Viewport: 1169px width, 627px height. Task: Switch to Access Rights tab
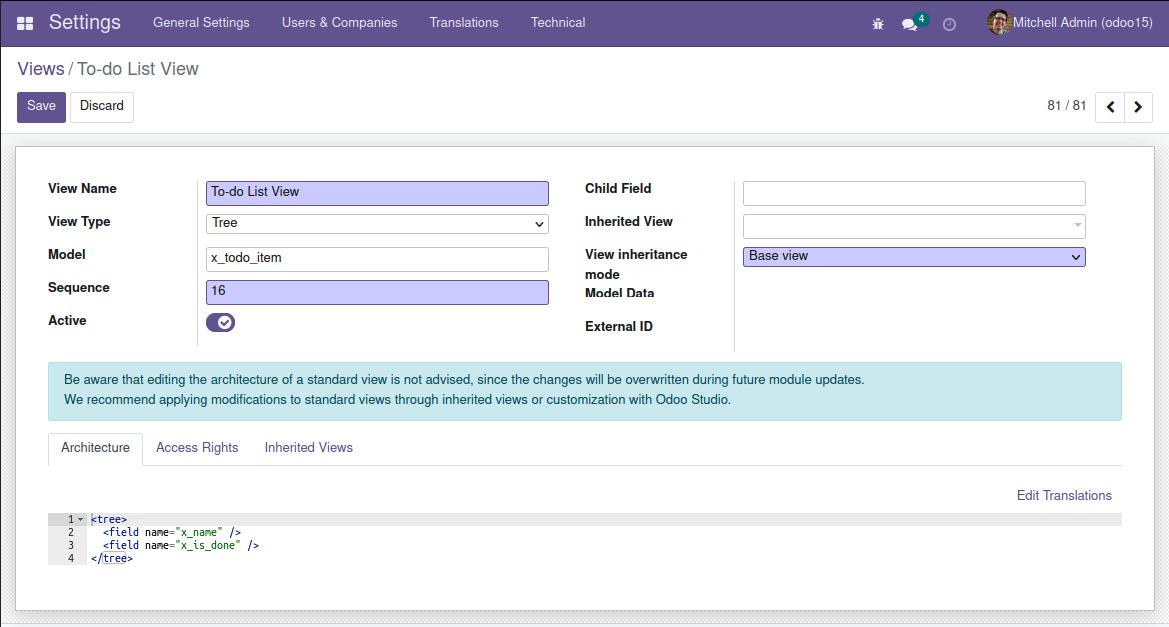(x=197, y=448)
